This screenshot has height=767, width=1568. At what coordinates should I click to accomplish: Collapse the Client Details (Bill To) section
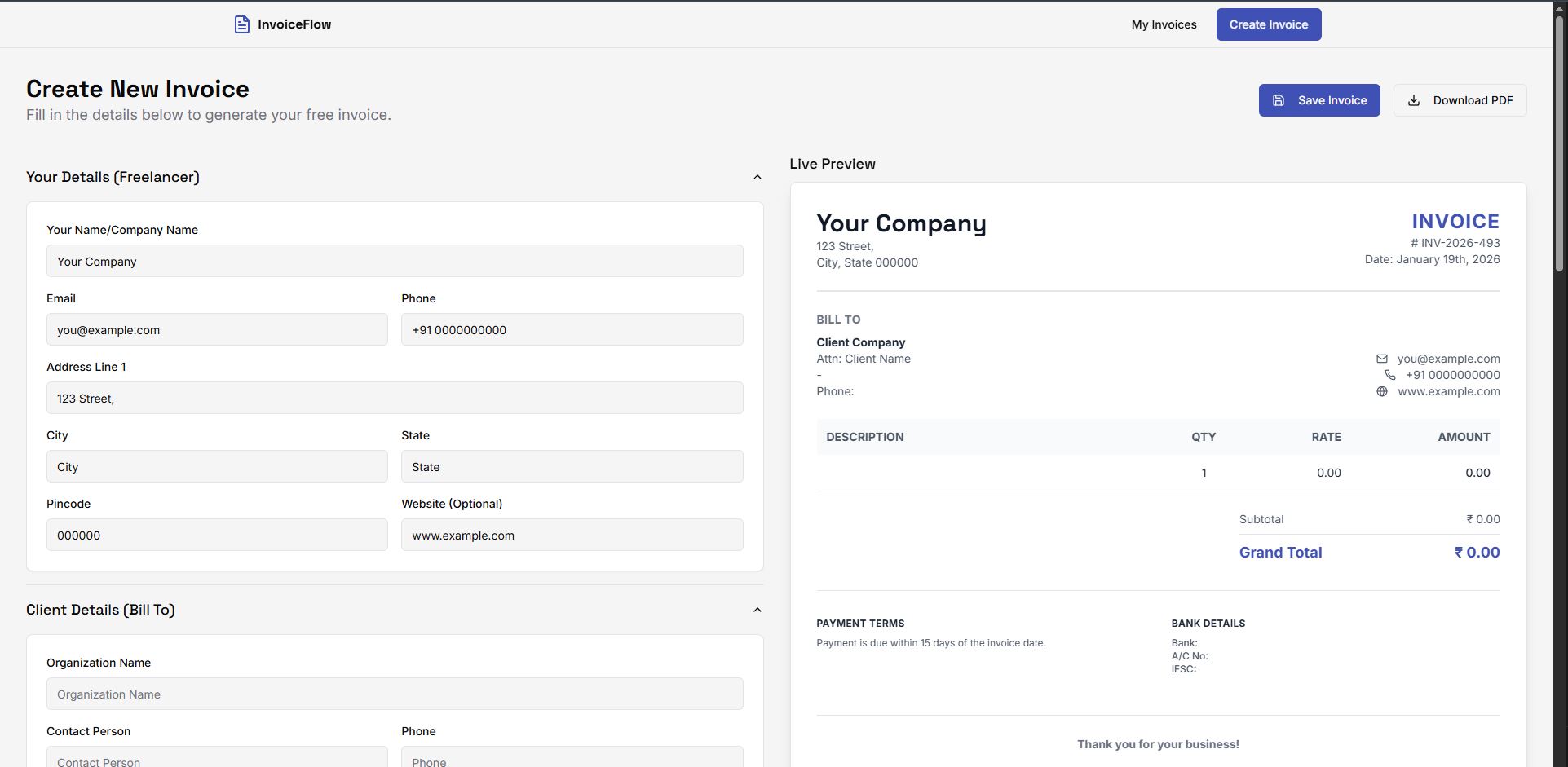[757, 610]
